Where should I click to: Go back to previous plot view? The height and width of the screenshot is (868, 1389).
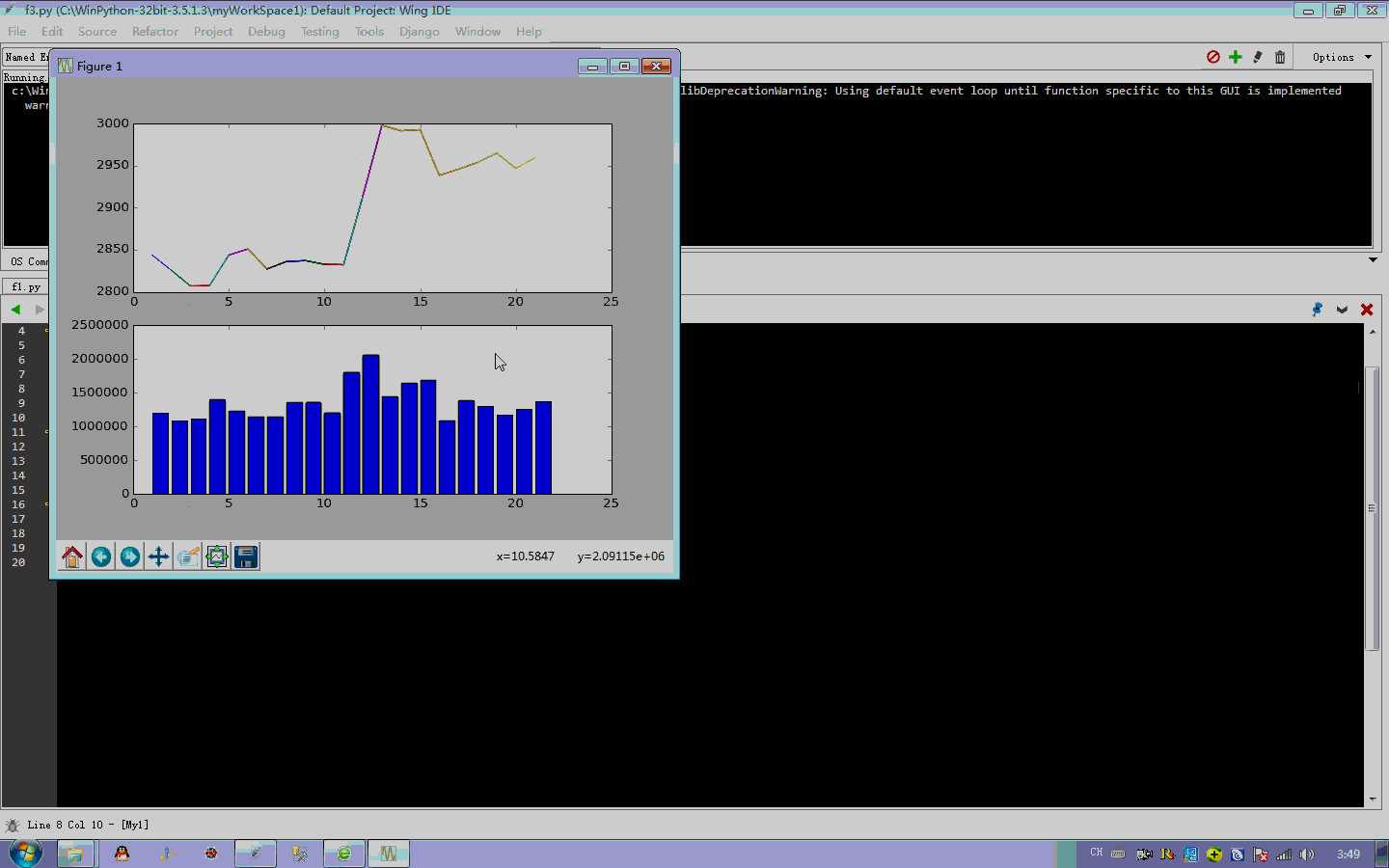pyautogui.click(x=101, y=556)
